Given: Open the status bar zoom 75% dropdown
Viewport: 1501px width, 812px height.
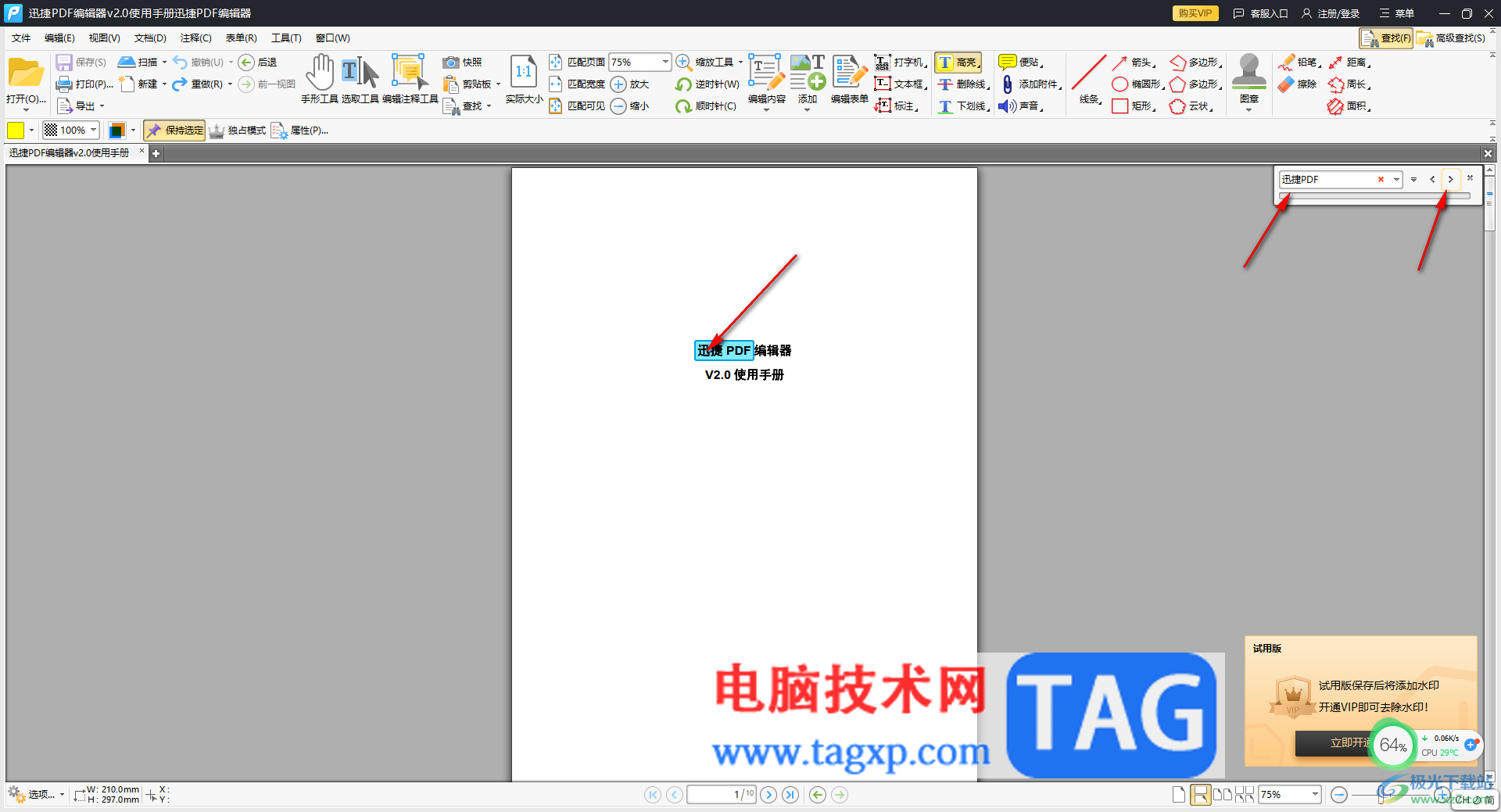Looking at the screenshot, I should point(1315,795).
